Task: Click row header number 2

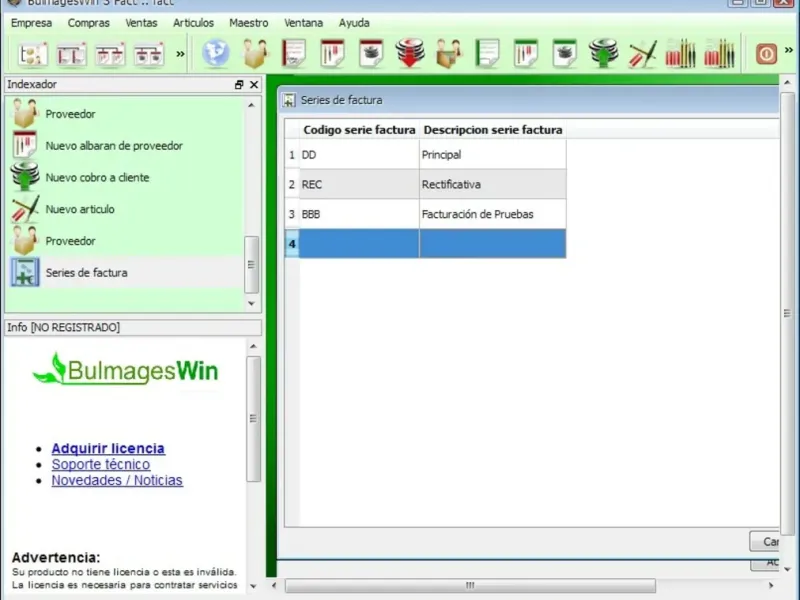Action: (292, 184)
